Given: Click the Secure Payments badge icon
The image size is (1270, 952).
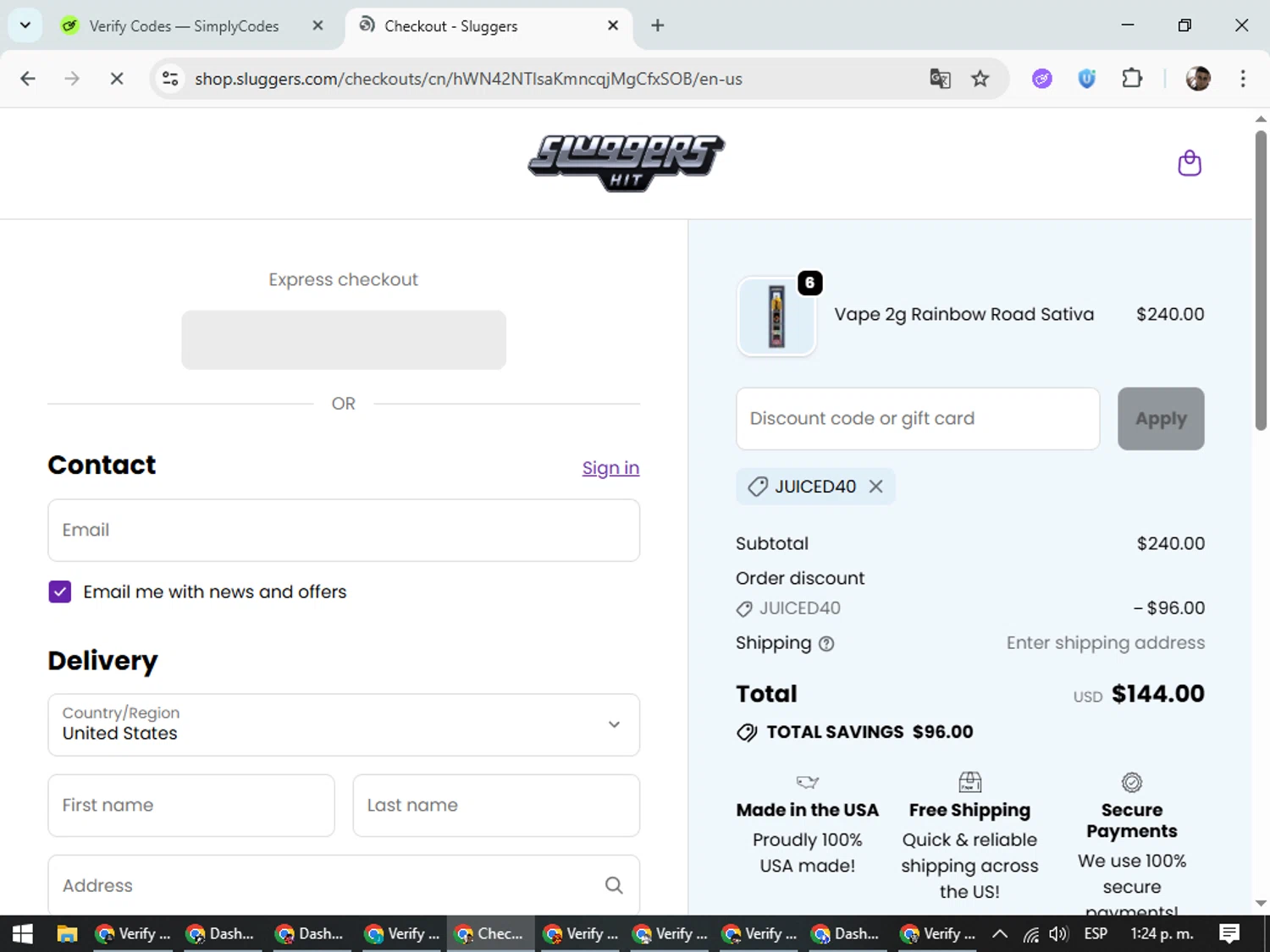Looking at the screenshot, I should click(1132, 782).
